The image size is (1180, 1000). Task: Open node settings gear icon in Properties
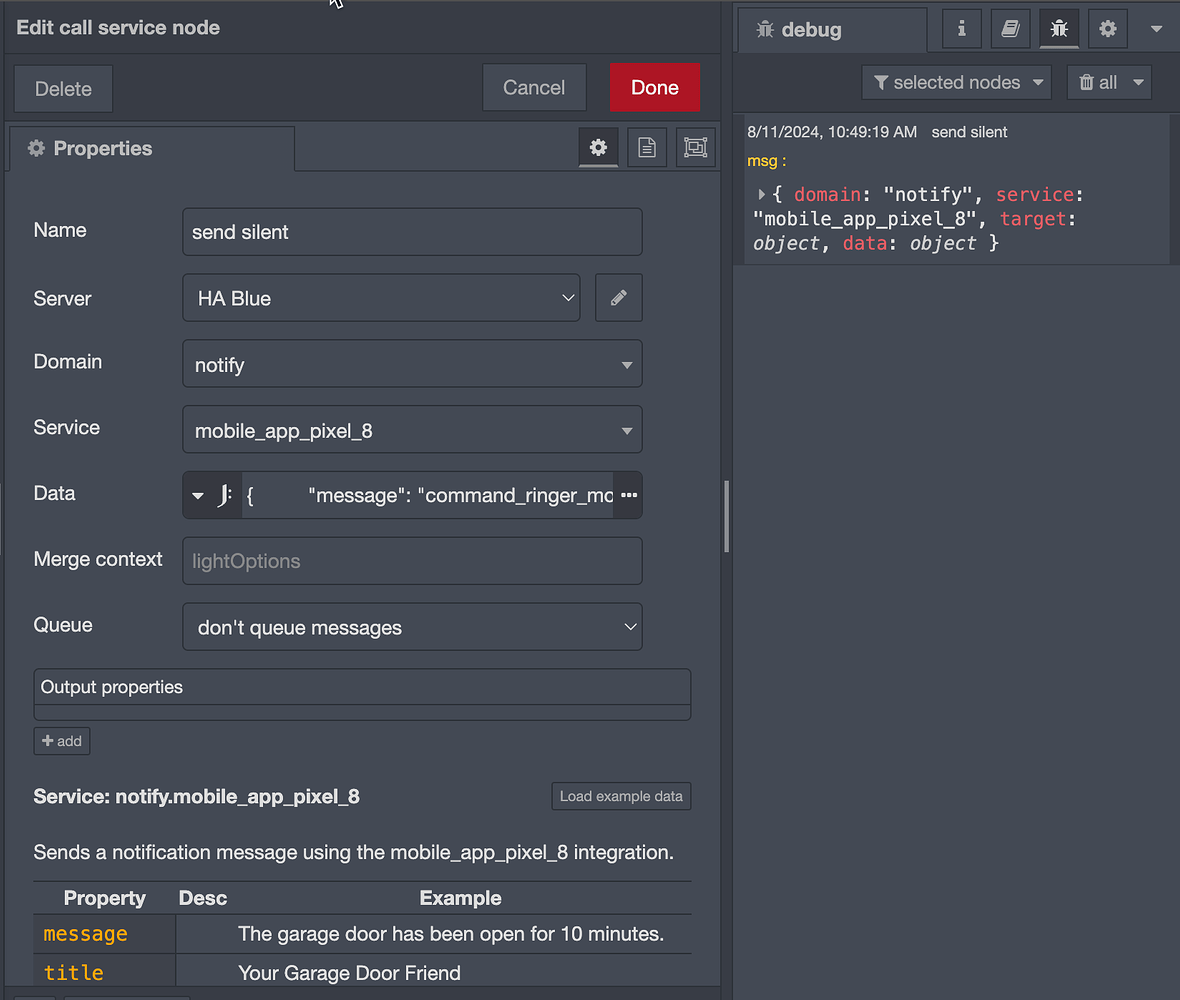pos(598,148)
